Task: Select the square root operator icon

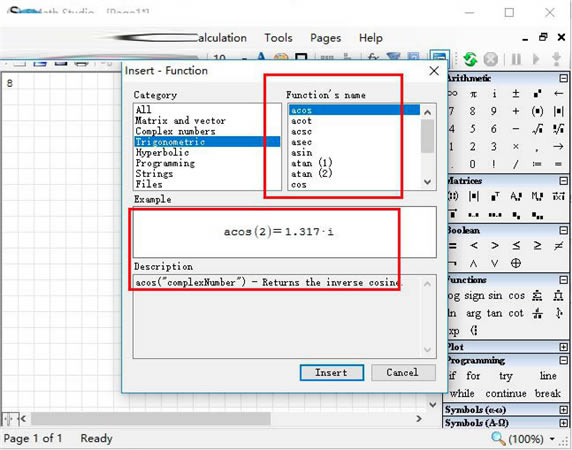Action: 537,129
